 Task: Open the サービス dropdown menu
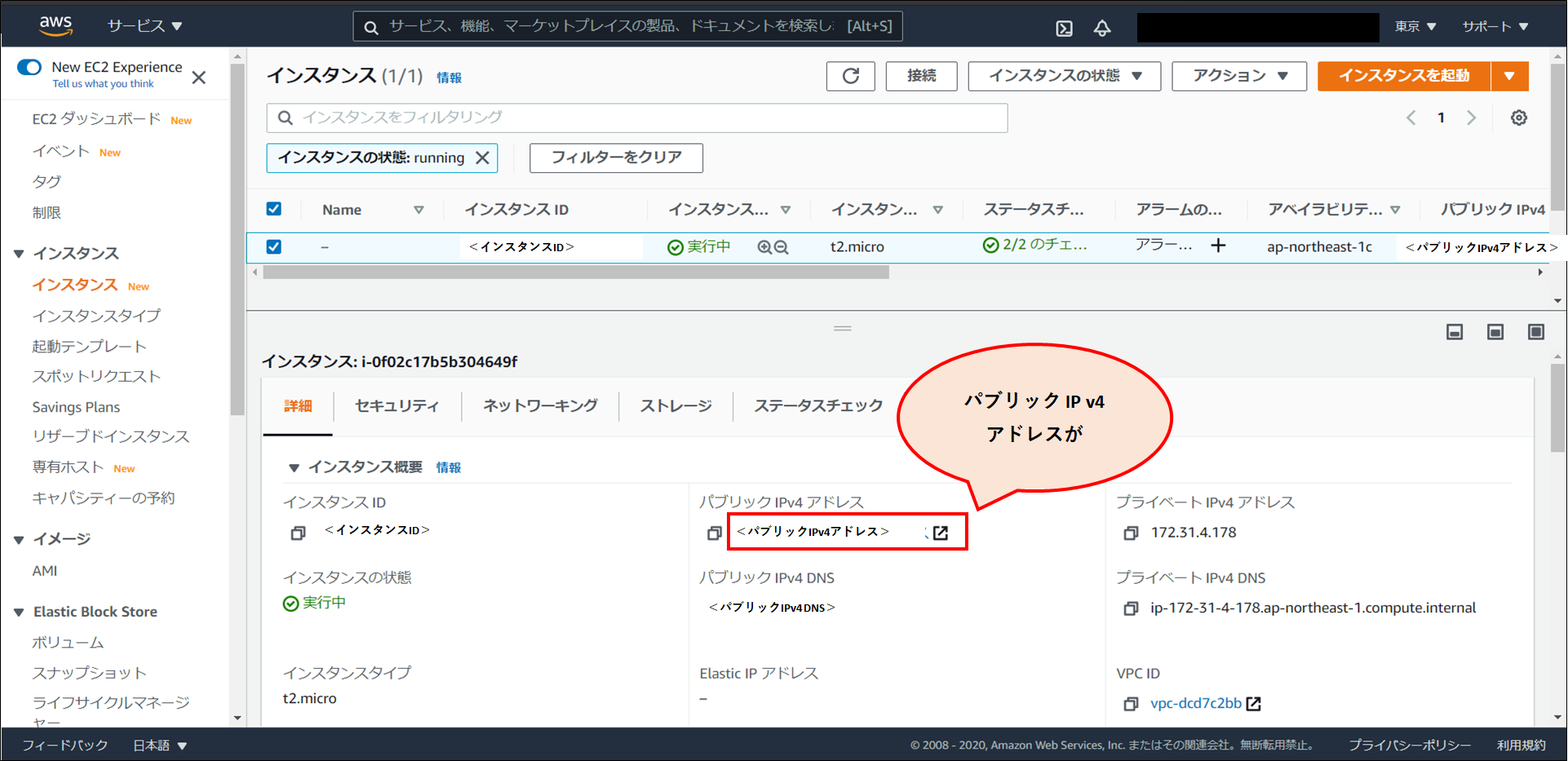point(144,26)
